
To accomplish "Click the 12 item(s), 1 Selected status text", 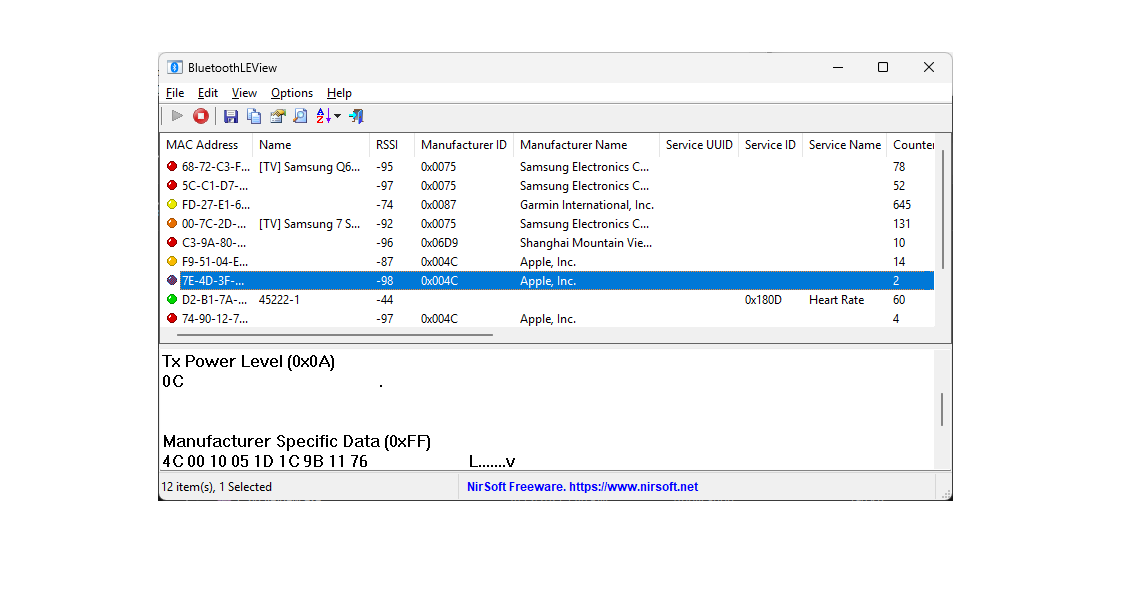I will tap(216, 487).
